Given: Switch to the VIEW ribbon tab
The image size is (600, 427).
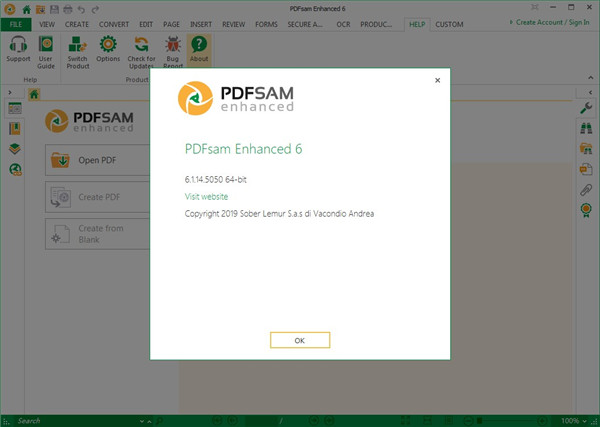Looking at the screenshot, I should (47, 24).
